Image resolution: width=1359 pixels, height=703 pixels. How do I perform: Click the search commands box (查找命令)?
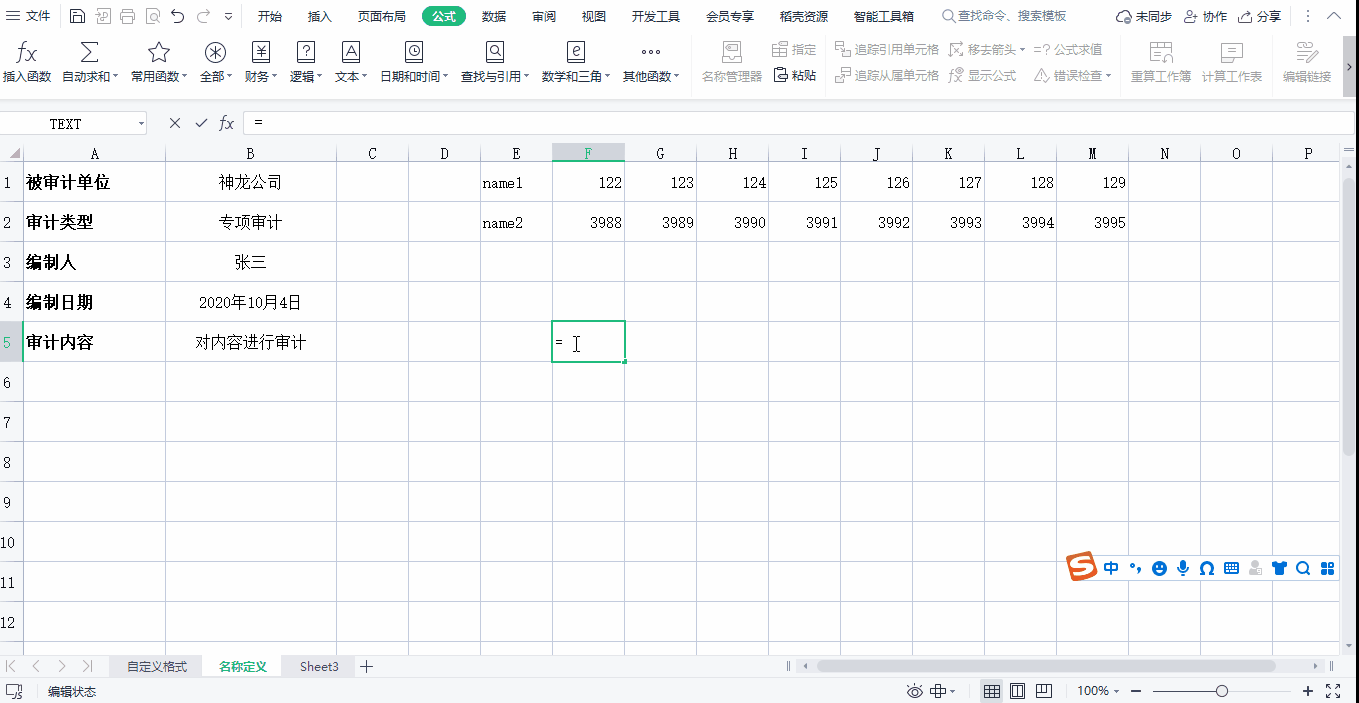(x=1004, y=16)
